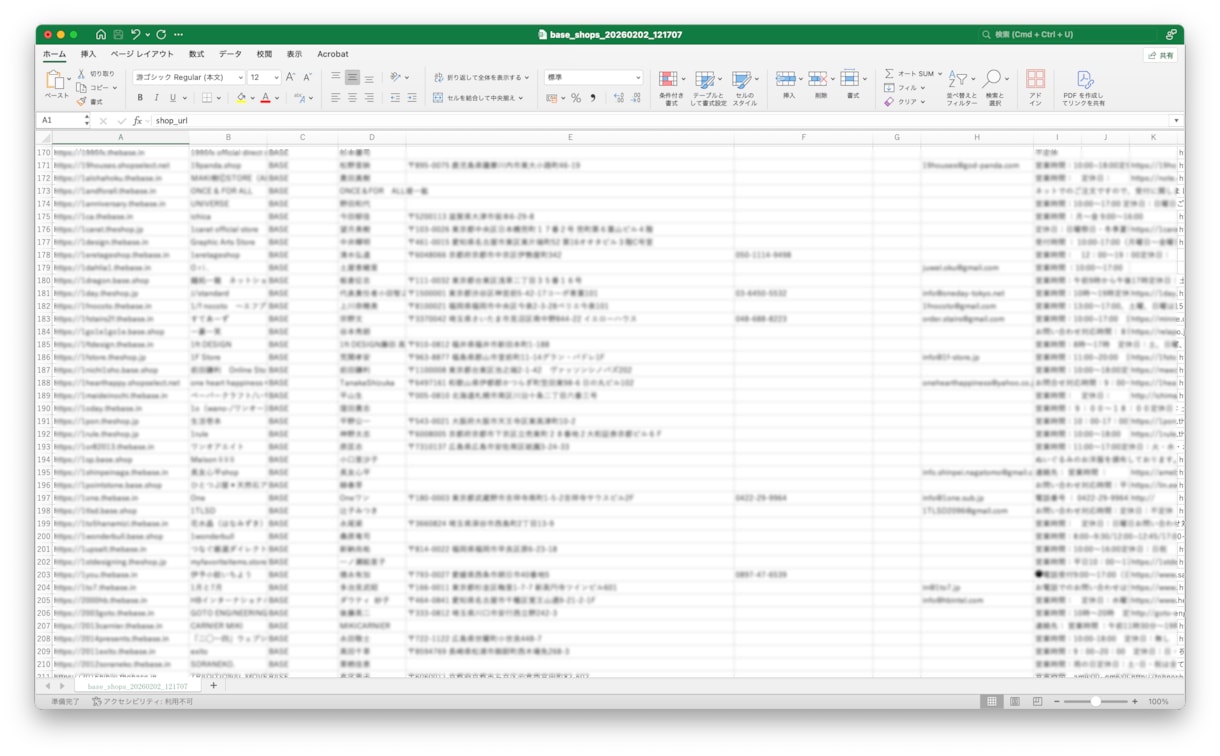1220x756 pixels.
Task: Decrease cell indent
Action: (x=394, y=98)
